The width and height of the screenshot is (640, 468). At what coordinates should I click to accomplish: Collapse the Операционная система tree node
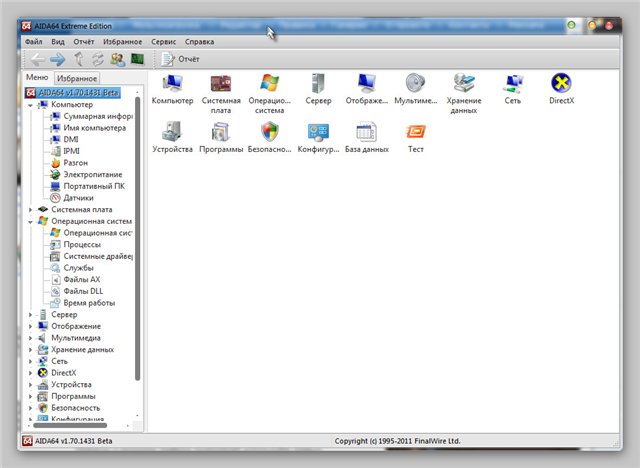[30, 222]
